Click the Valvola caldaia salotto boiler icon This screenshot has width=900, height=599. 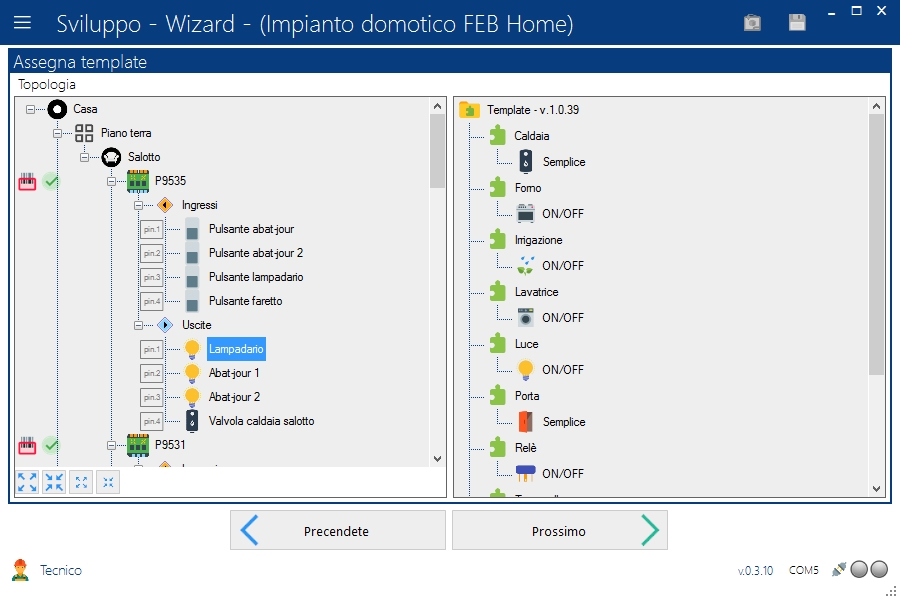(x=192, y=421)
